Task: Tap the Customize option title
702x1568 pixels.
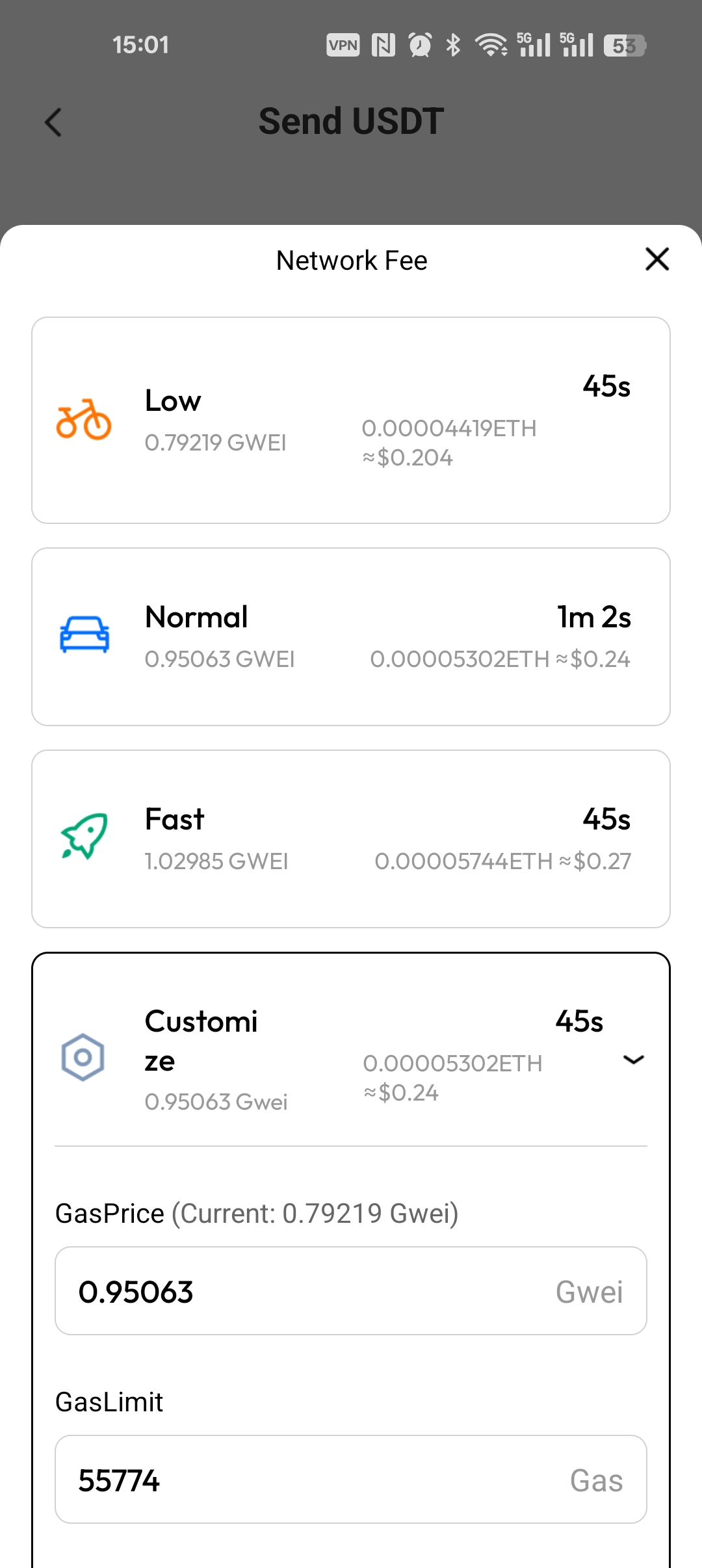Action: click(201, 1040)
